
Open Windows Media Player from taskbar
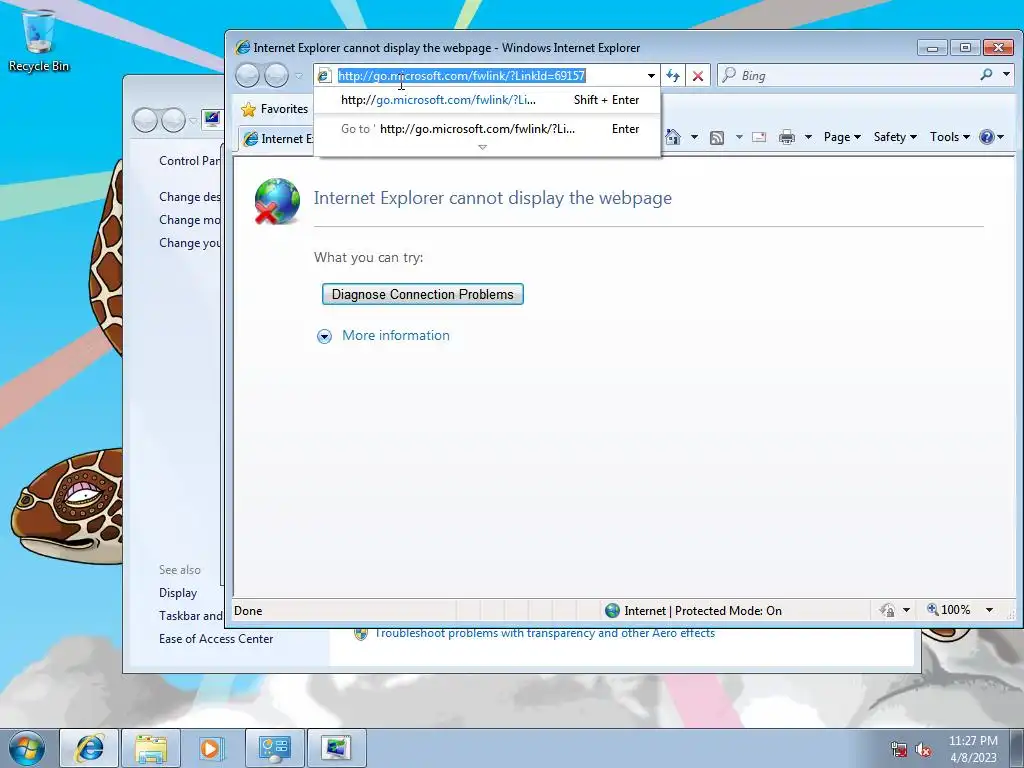point(212,748)
